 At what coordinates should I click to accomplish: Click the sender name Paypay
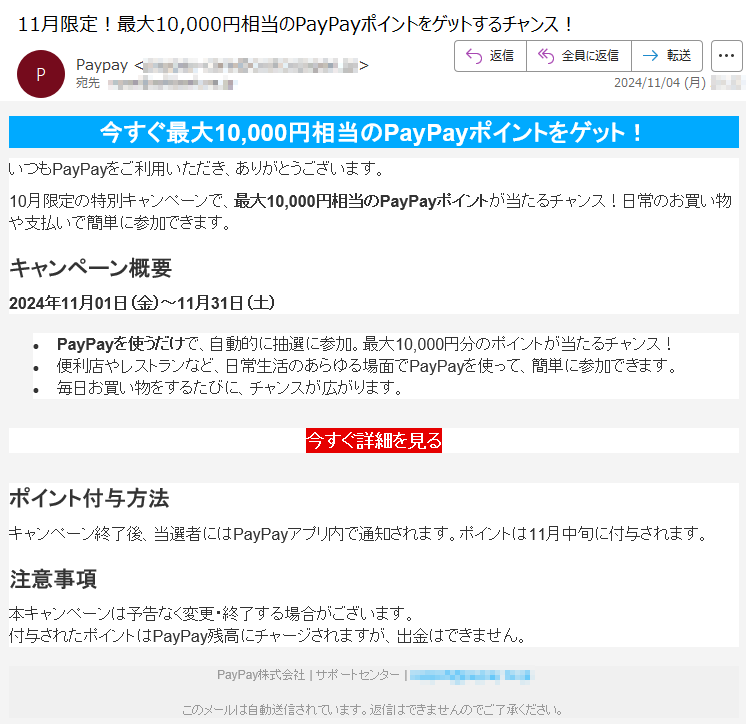coord(102,65)
